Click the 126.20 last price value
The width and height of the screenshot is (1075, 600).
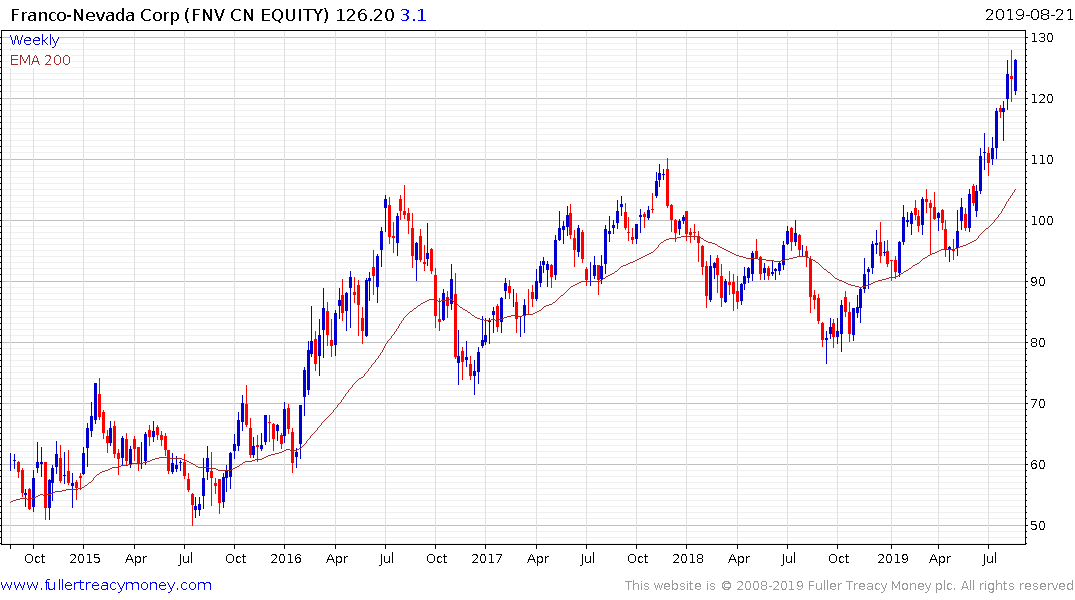(365, 14)
